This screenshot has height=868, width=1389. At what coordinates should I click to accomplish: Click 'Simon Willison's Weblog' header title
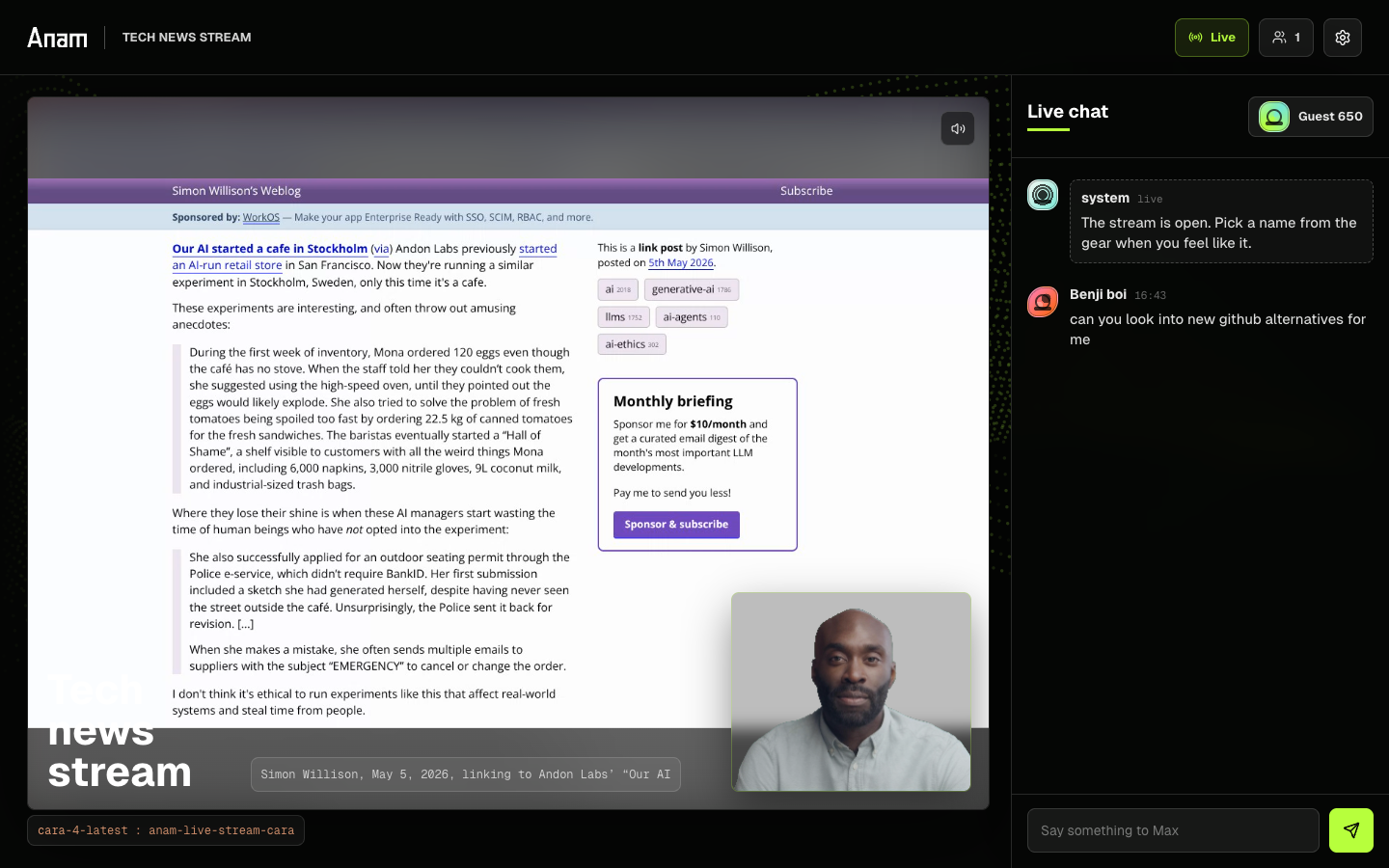pyautogui.click(x=236, y=191)
